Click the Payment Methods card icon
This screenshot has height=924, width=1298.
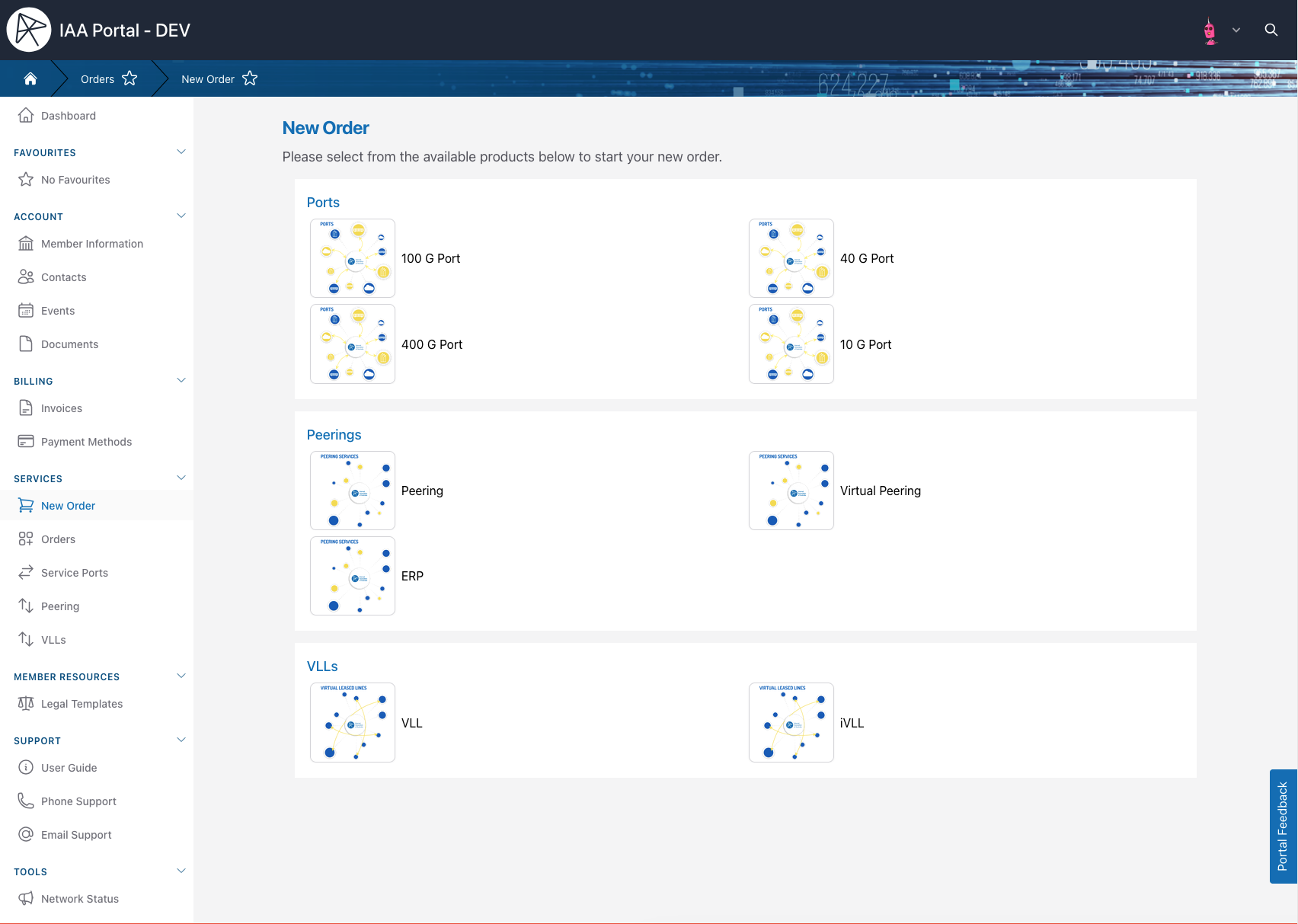click(26, 441)
